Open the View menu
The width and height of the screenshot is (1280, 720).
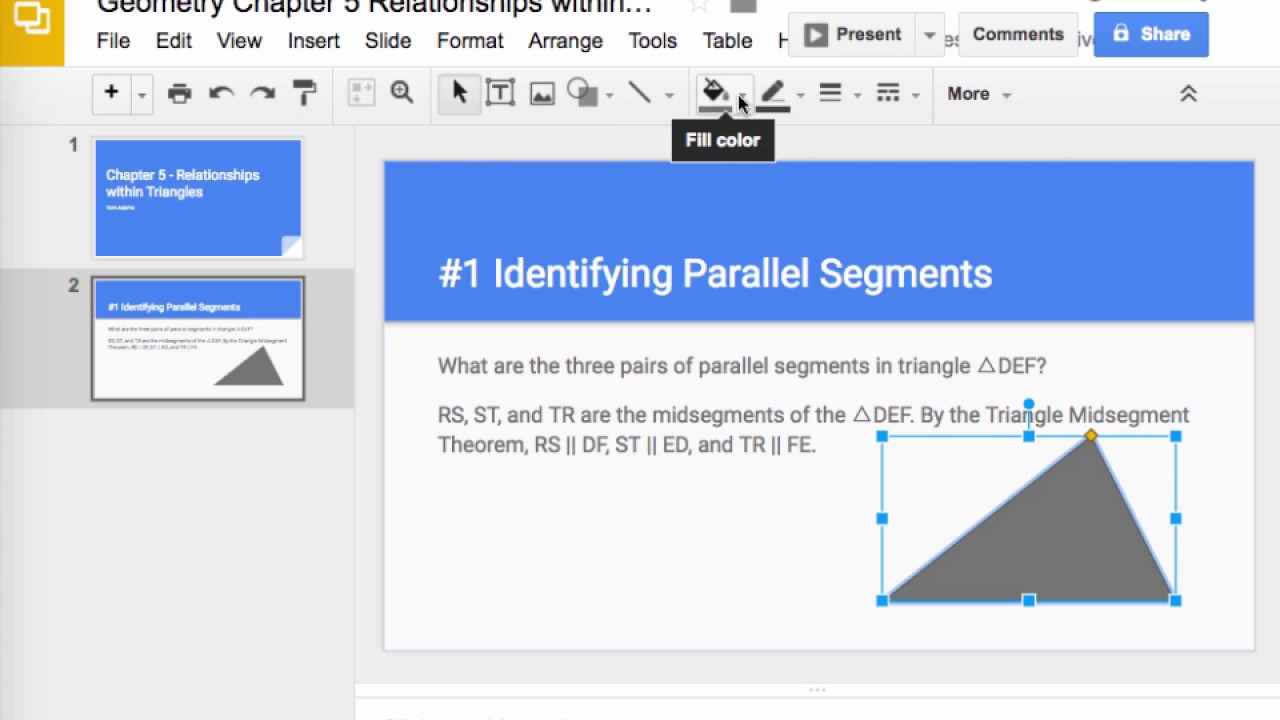click(x=239, y=41)
